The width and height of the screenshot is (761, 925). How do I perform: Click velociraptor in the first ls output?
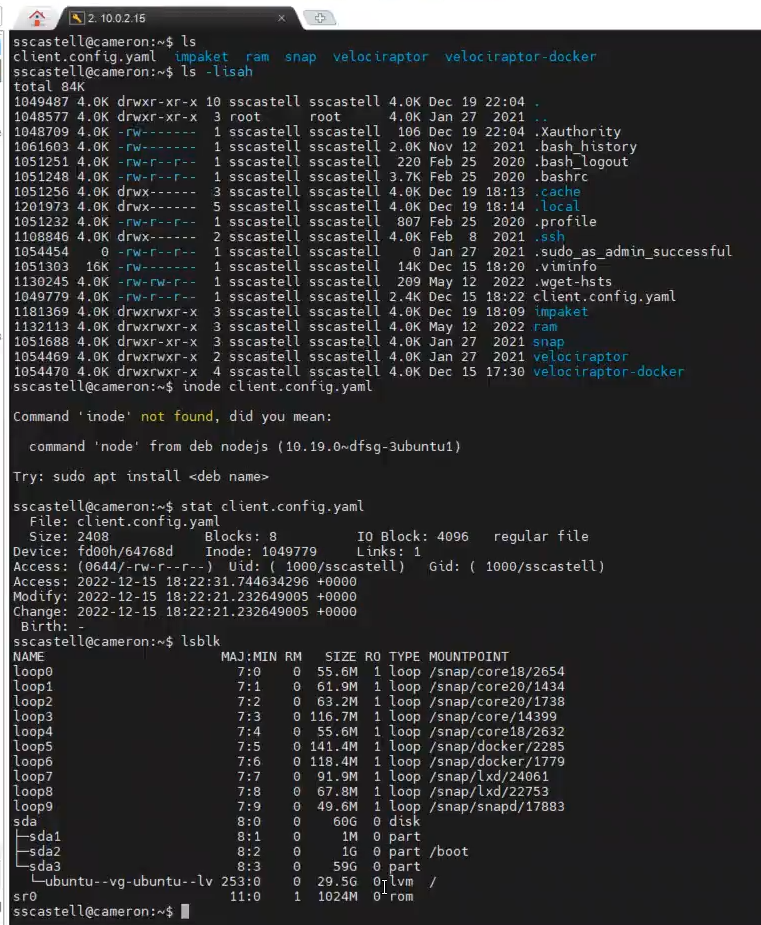click(x=380, y=57)
